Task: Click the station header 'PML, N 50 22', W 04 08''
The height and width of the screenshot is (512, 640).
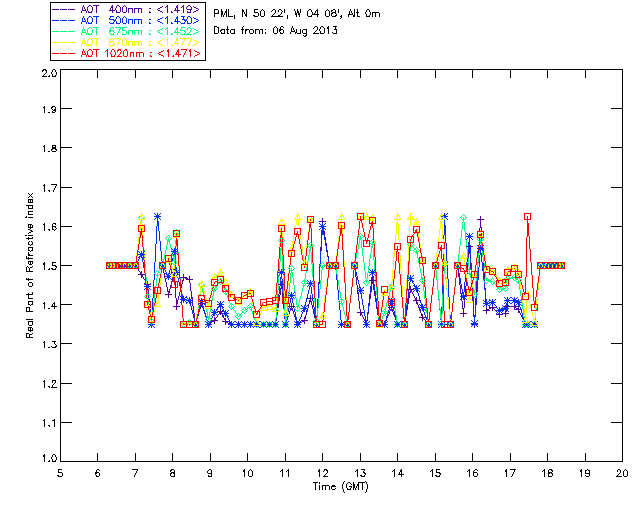Action: click(x=279, y=13)
